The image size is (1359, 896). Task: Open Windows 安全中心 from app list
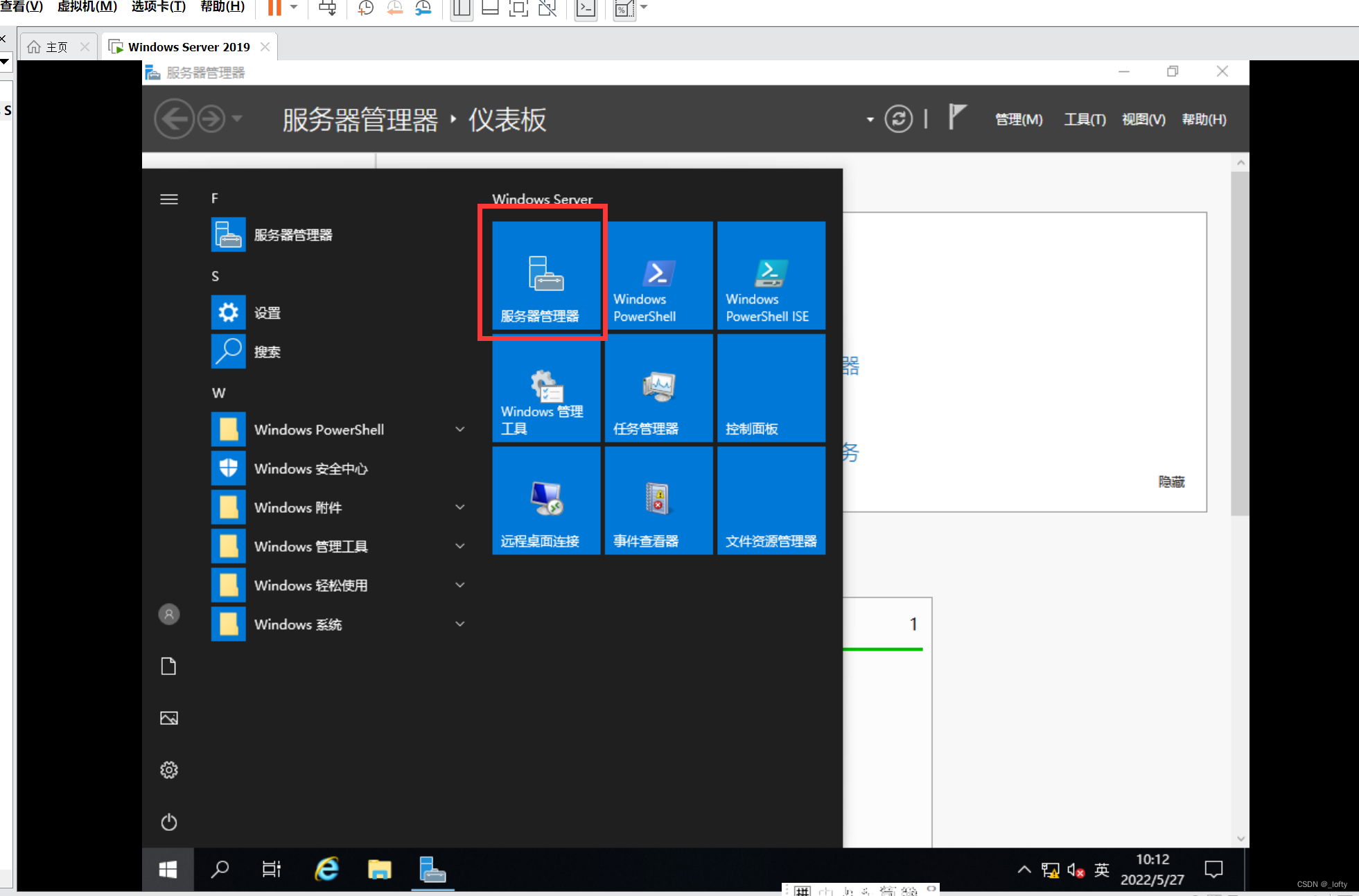pyautogui.click(x=340, y=468)
